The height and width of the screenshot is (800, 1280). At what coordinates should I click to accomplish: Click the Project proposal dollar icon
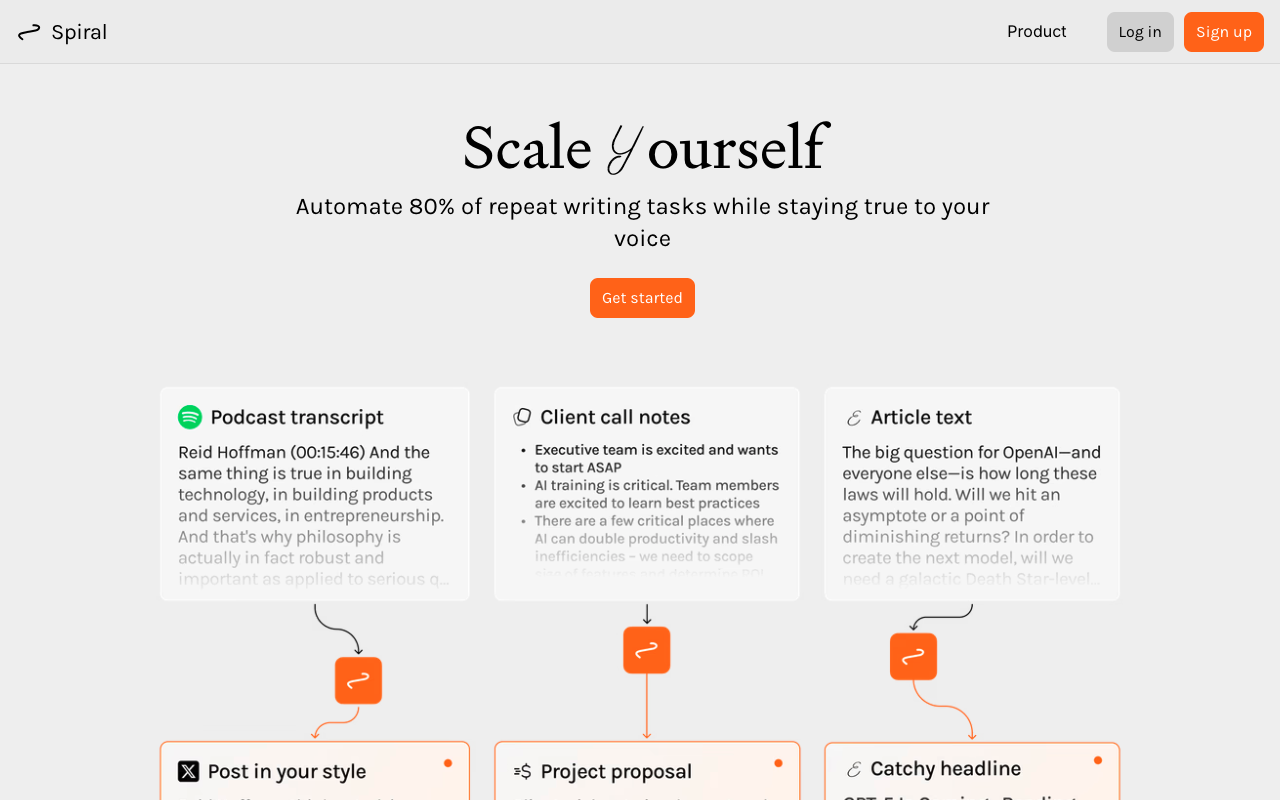(x=522, y=771)
